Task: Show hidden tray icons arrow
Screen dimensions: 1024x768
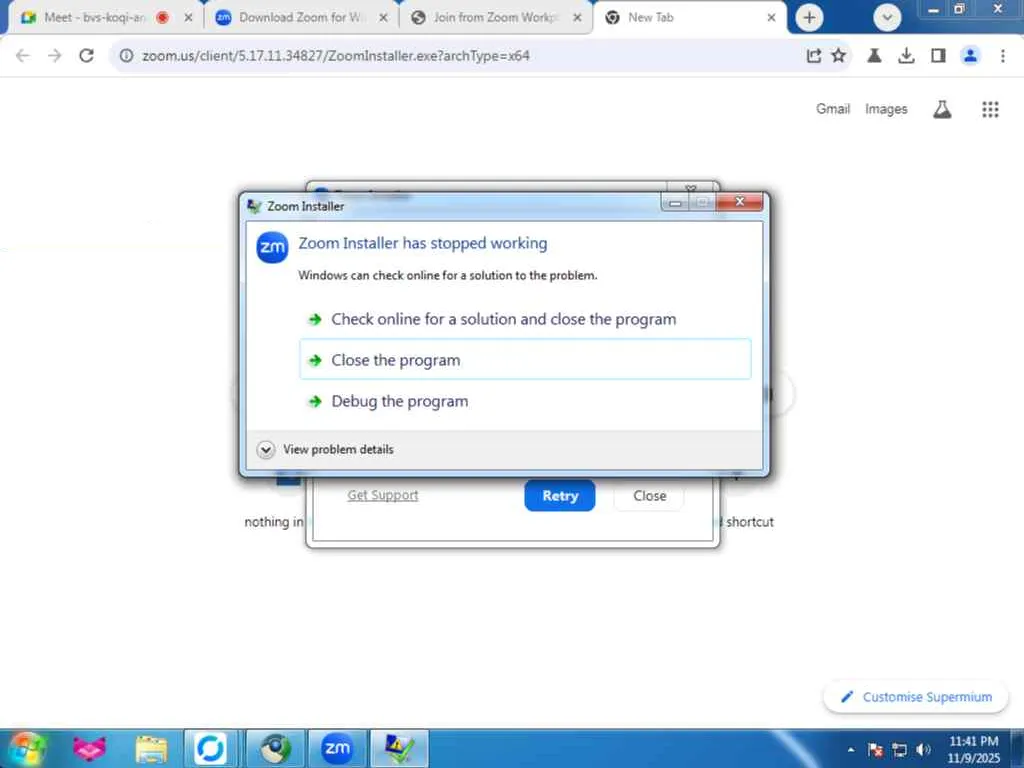Action: point(850,750)
